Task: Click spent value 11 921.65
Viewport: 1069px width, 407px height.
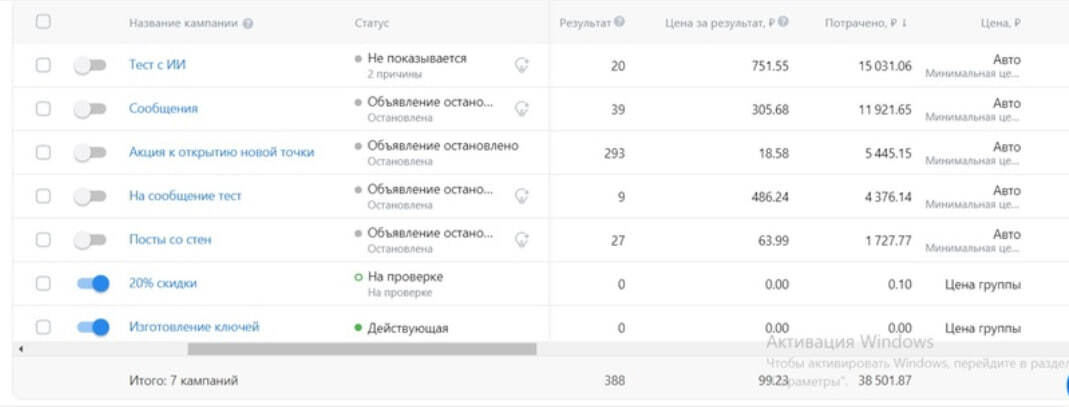Action: 885,110
